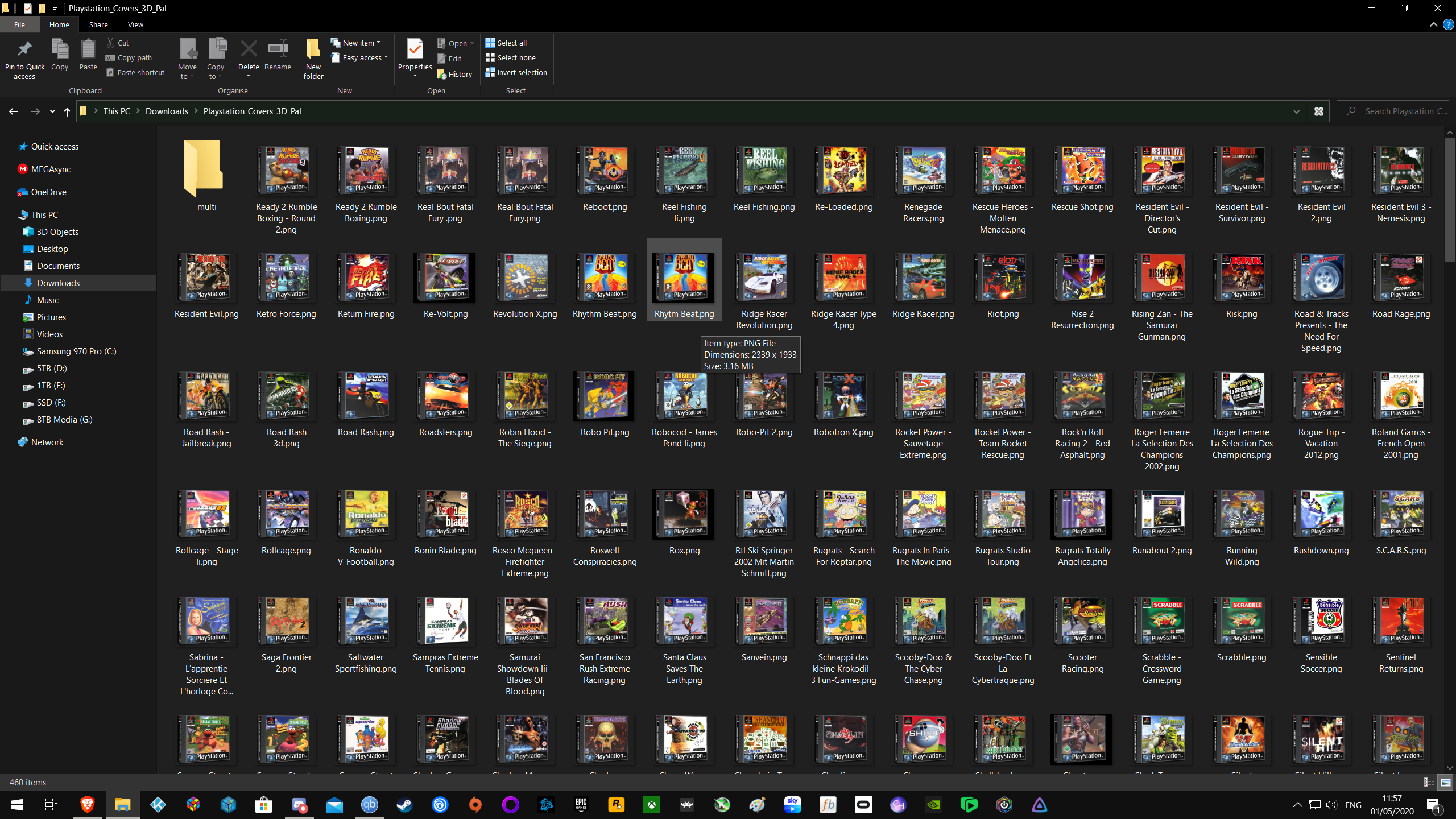Open the notification center icon
The image size is (1456, 819).
click(x=1434, y=805)
